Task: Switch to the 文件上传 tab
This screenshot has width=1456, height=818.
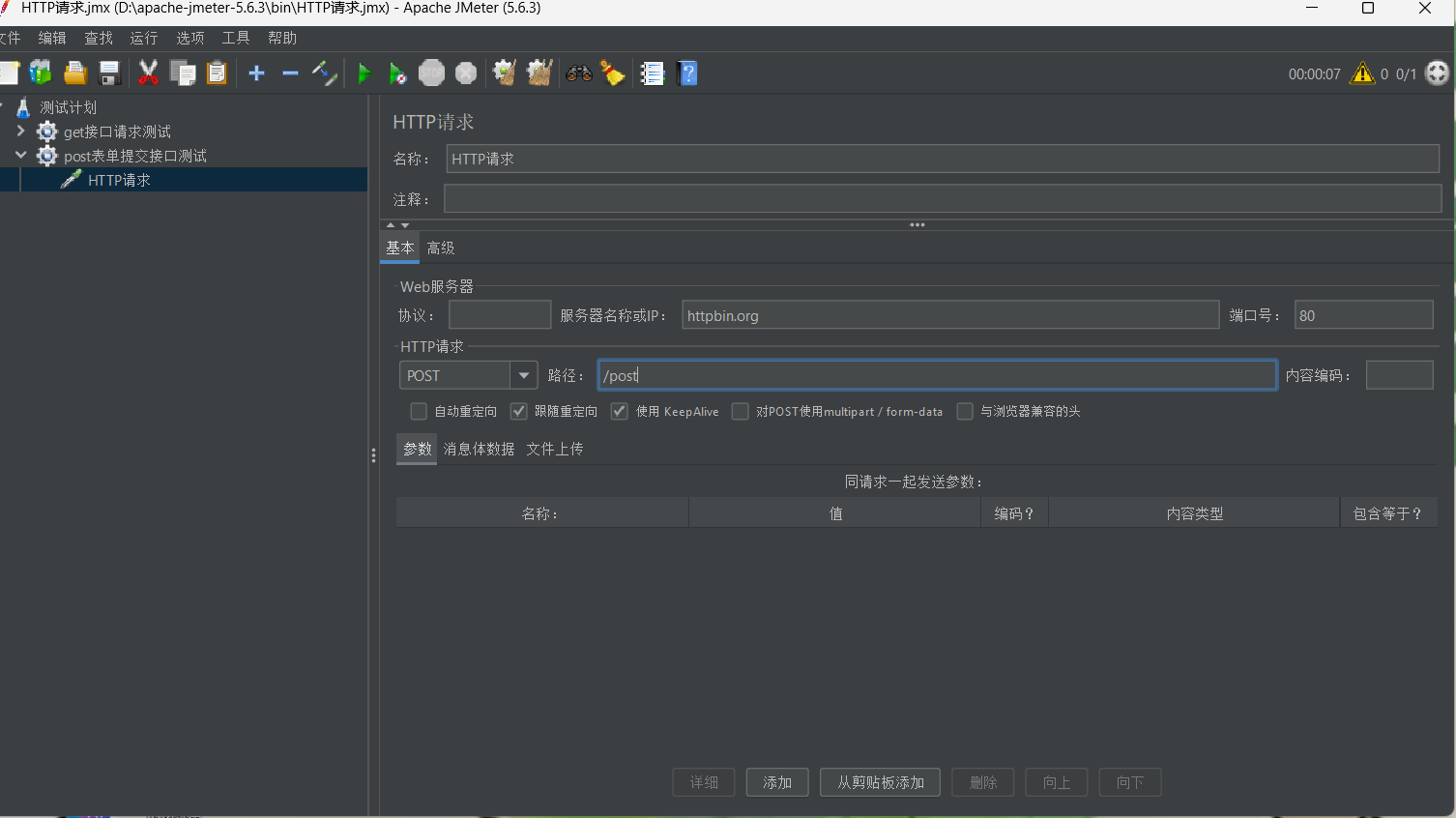Action: click(555, 449)
